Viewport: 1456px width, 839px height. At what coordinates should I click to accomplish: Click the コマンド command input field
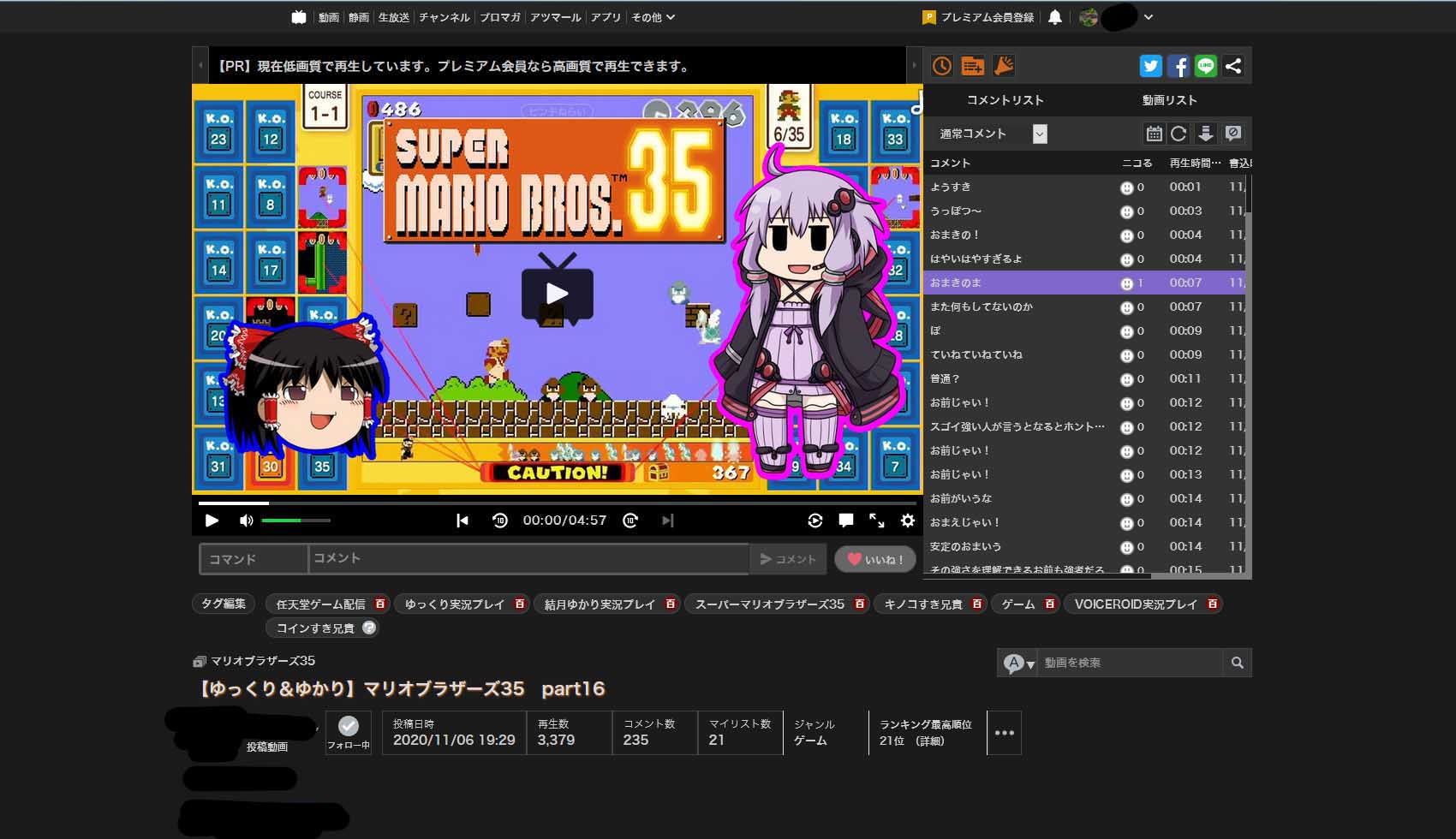(x=254, y=559)
